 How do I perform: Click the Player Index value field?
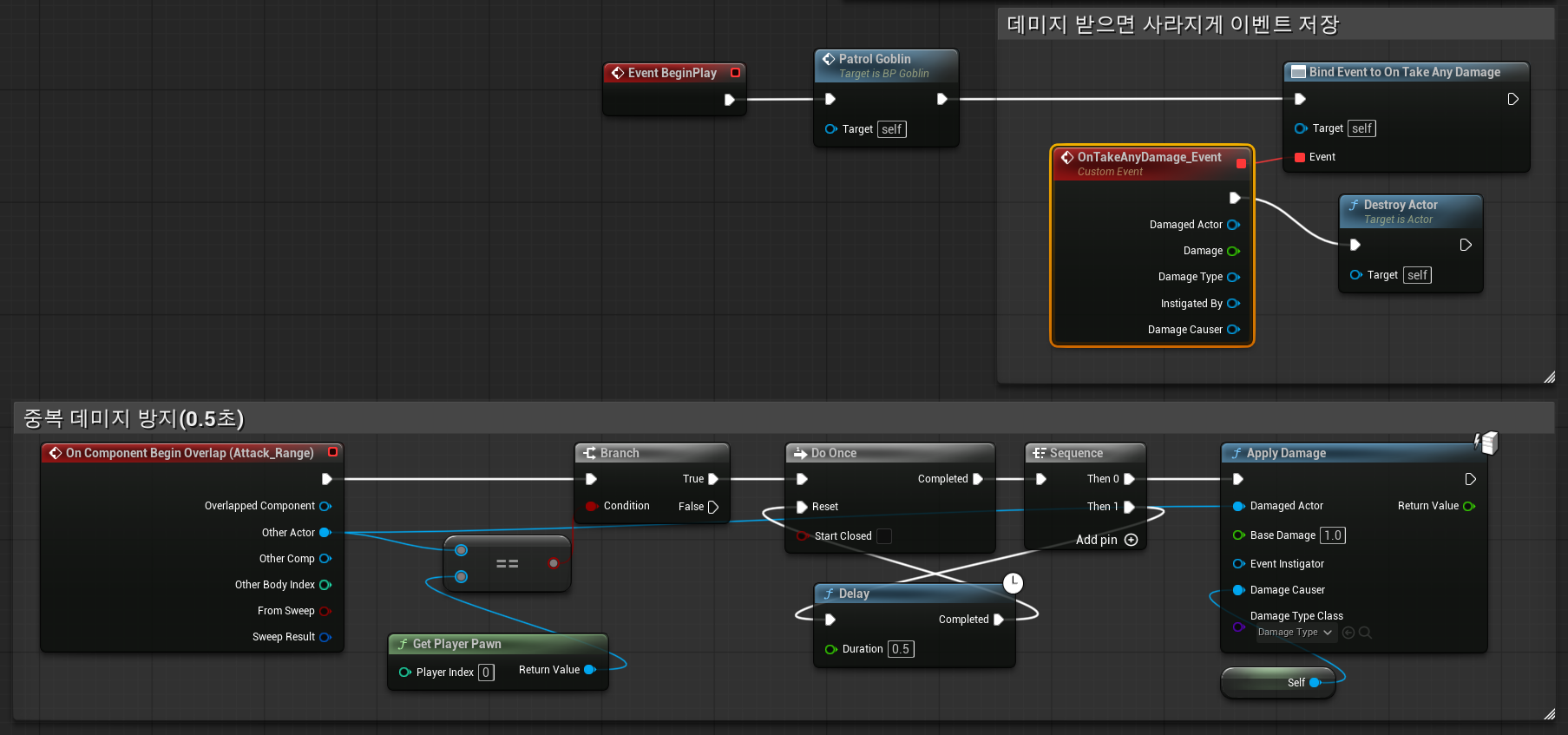(486, 673)
